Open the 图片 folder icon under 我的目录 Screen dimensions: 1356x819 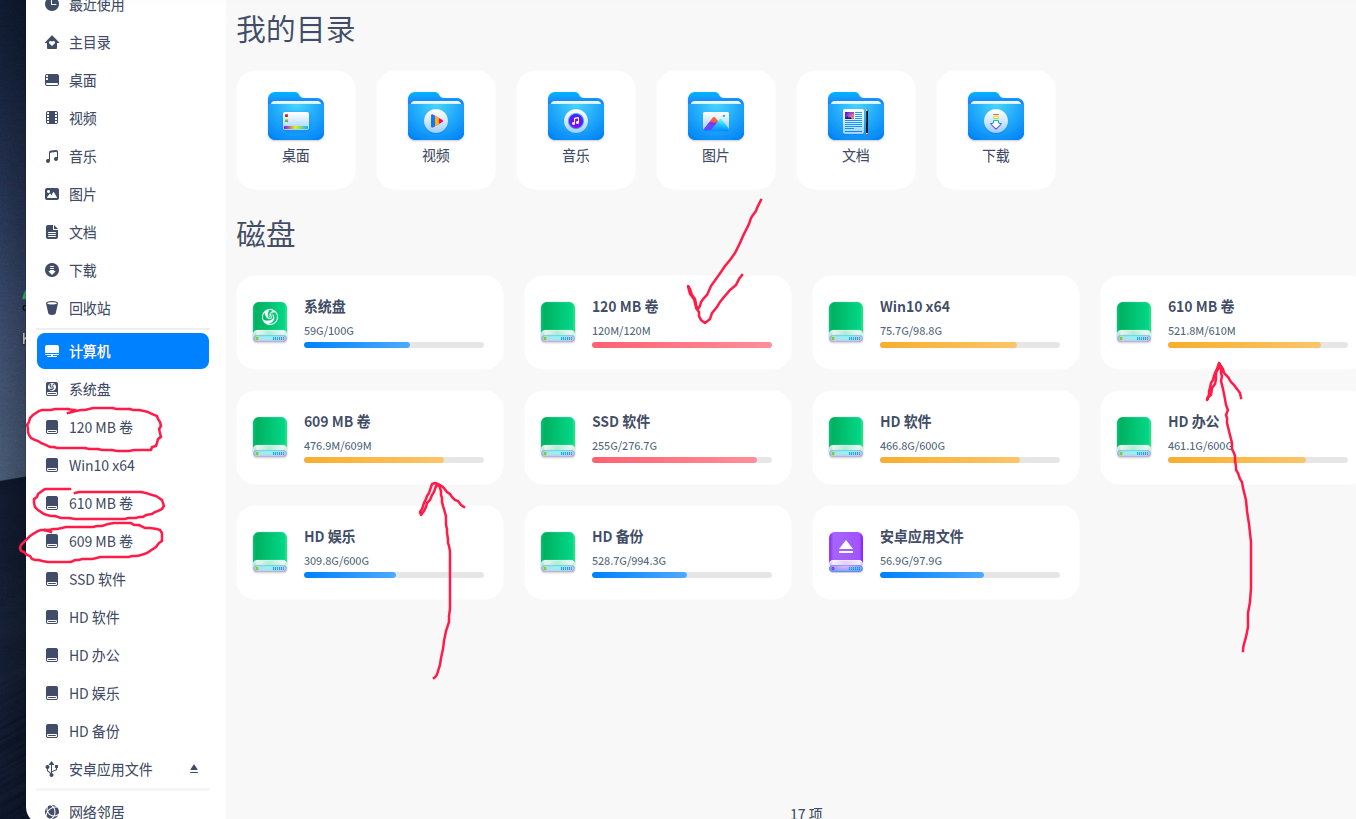click(x=716, y=116)
